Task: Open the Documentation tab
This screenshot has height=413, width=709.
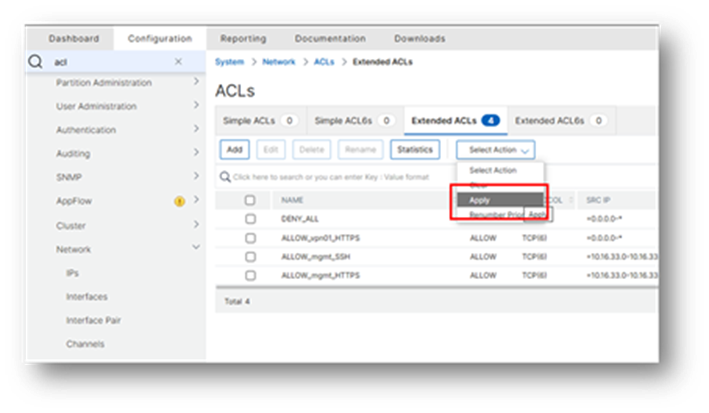Action: tap(330, 38)
